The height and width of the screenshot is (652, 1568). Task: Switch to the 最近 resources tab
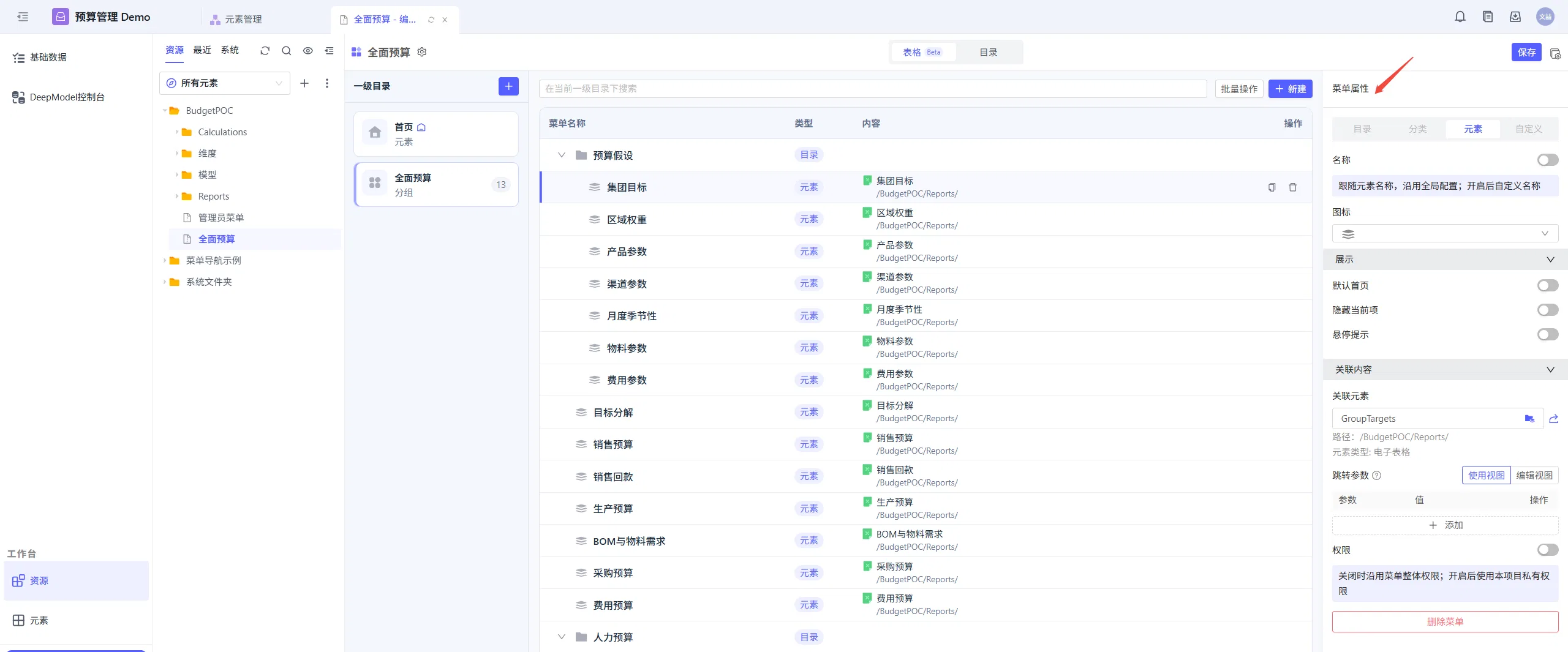[x=202, y=50]
